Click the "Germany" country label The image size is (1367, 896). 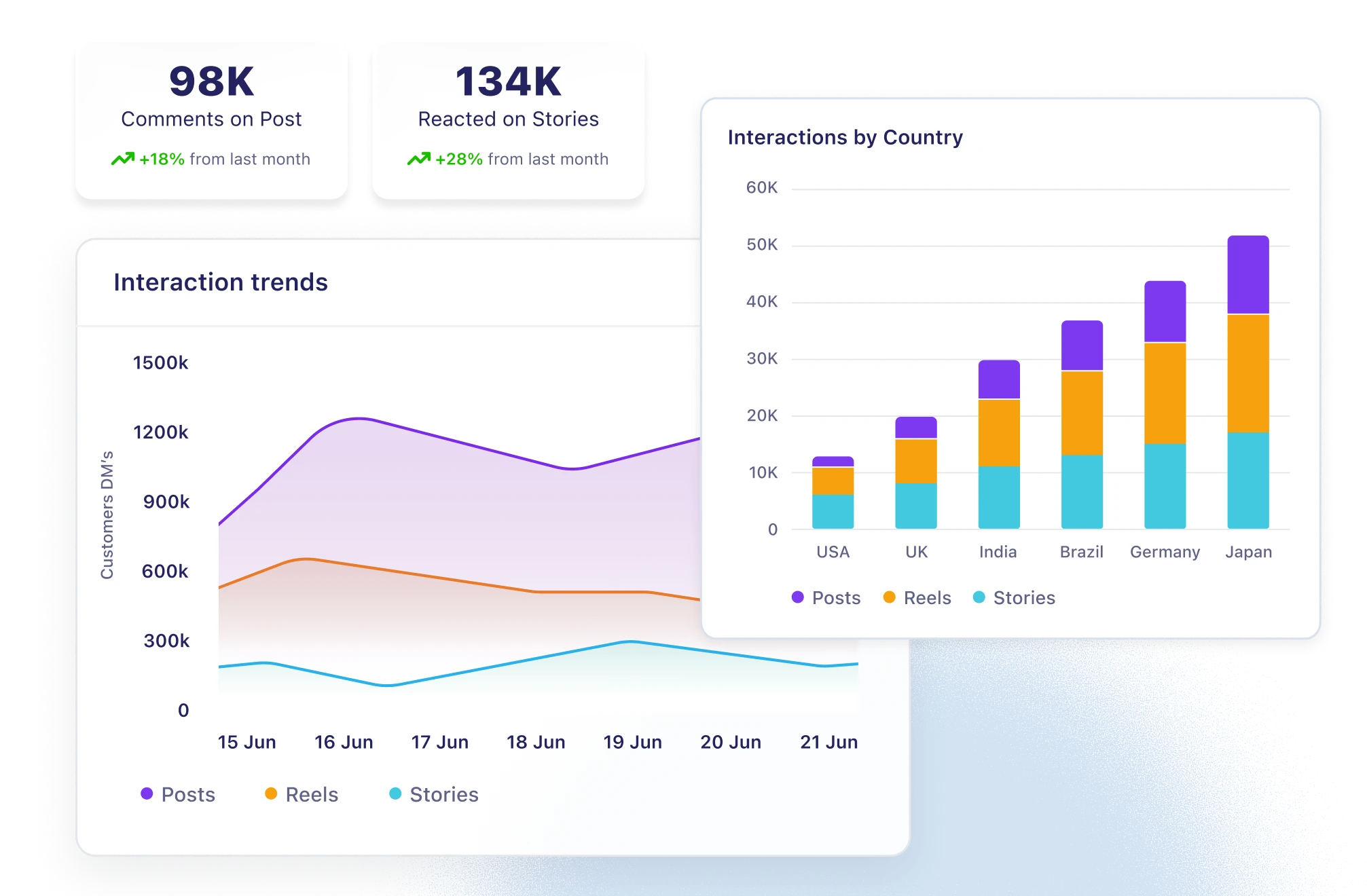coord(1165,552)
